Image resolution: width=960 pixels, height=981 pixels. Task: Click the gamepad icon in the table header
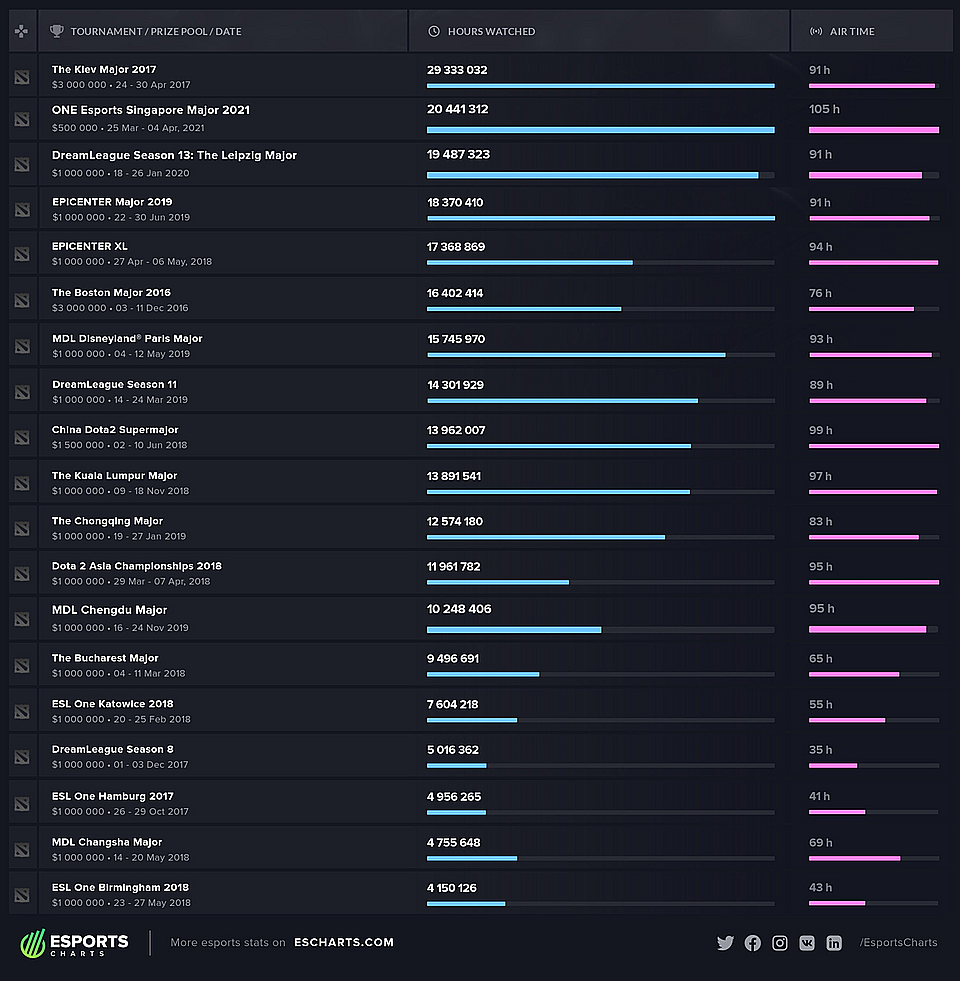tap(22, 31)
